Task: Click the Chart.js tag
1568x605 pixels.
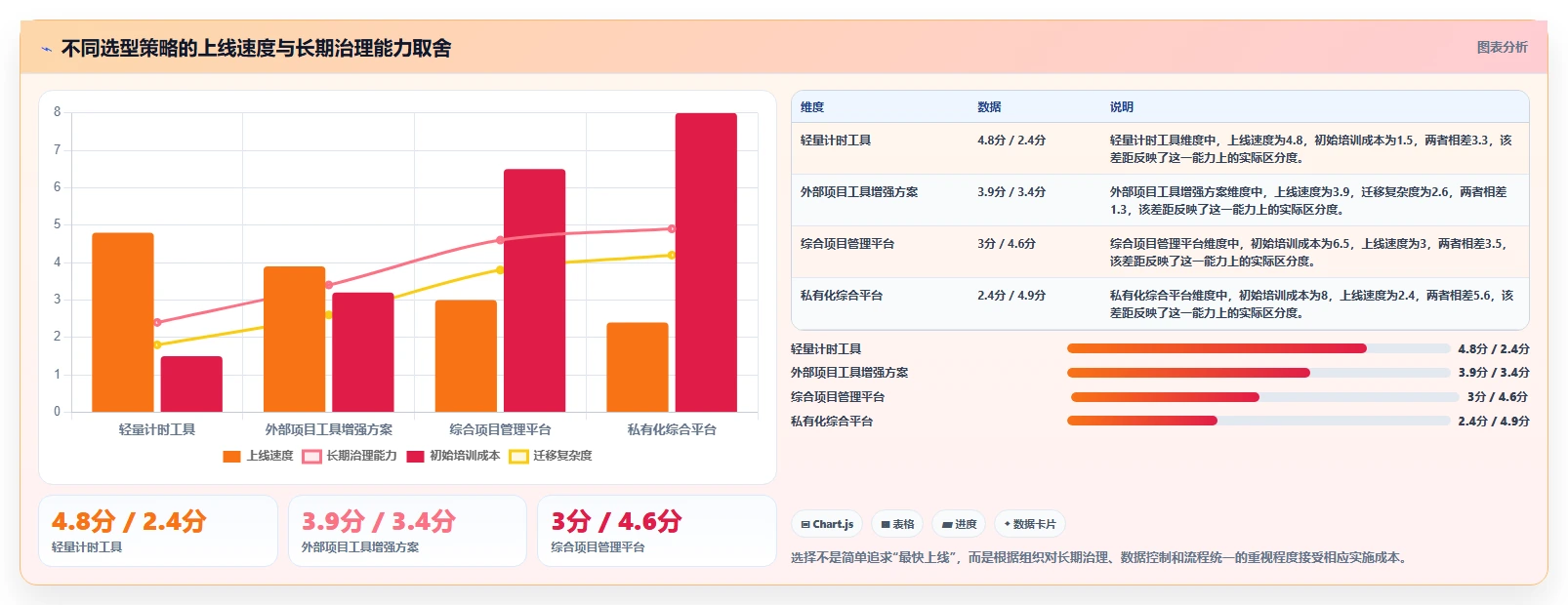Action: point(827,524)
